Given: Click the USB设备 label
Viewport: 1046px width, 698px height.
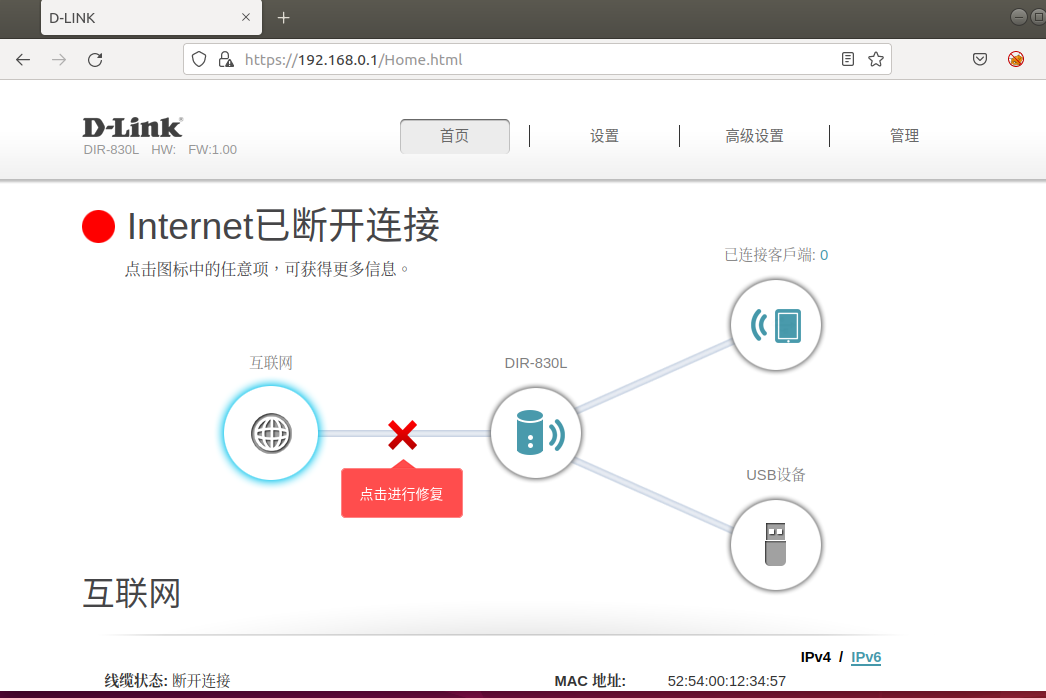Looking at the screenshot, I should tap(775, 475).
